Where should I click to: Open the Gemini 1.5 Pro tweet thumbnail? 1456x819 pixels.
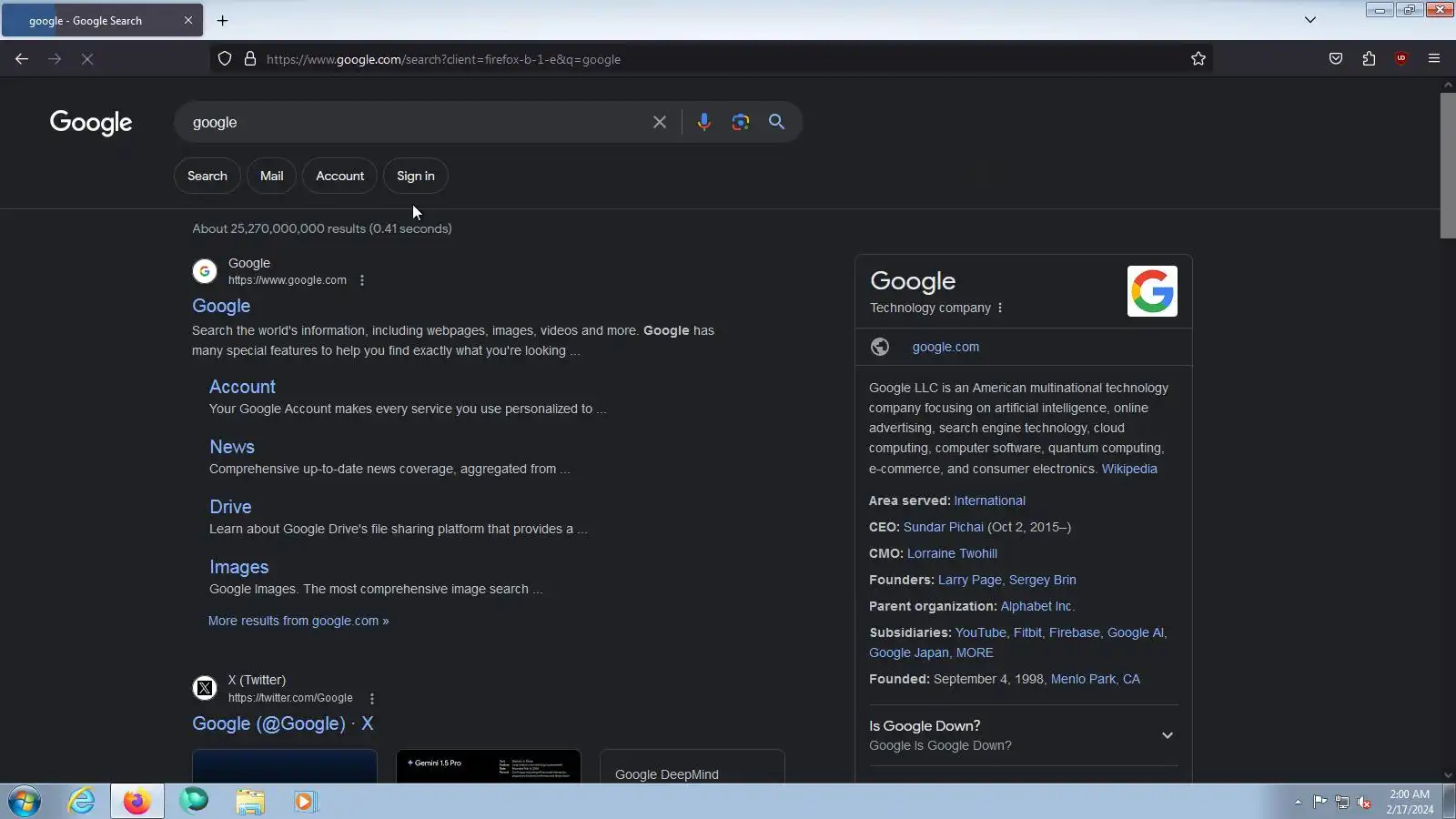click(x=489, y=766)
